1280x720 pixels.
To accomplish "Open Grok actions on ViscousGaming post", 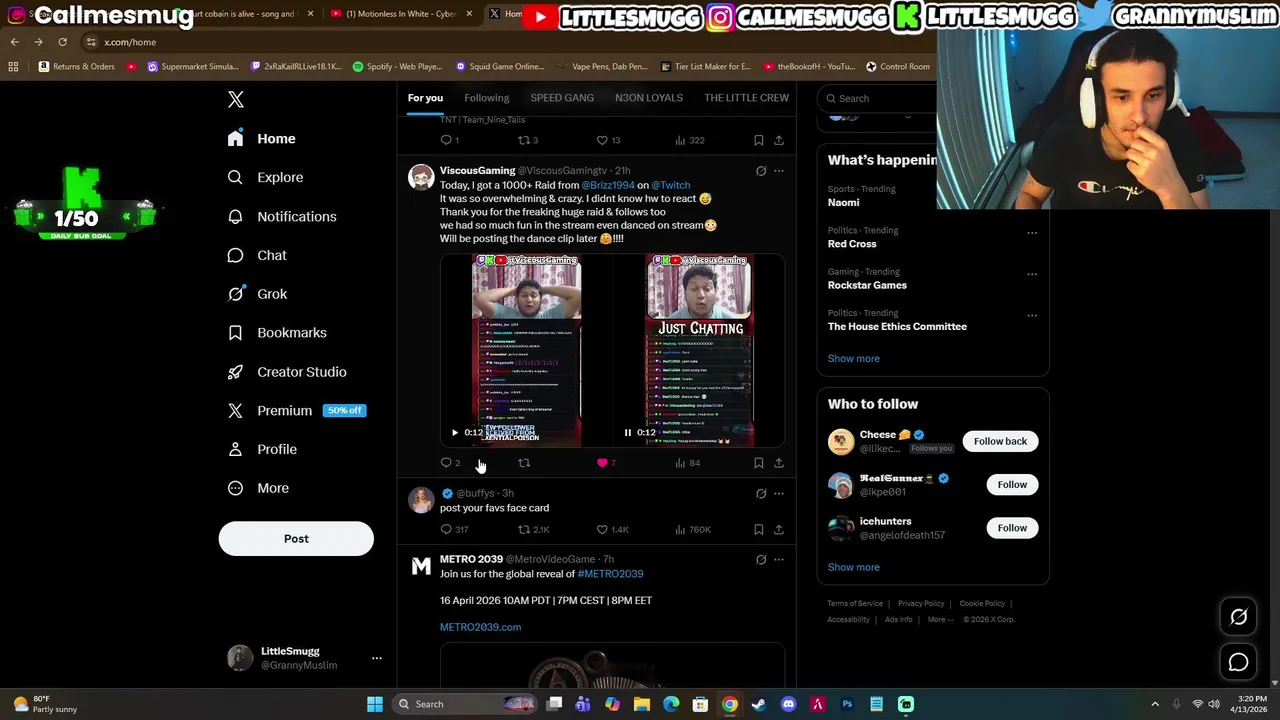I will point(761,171).
